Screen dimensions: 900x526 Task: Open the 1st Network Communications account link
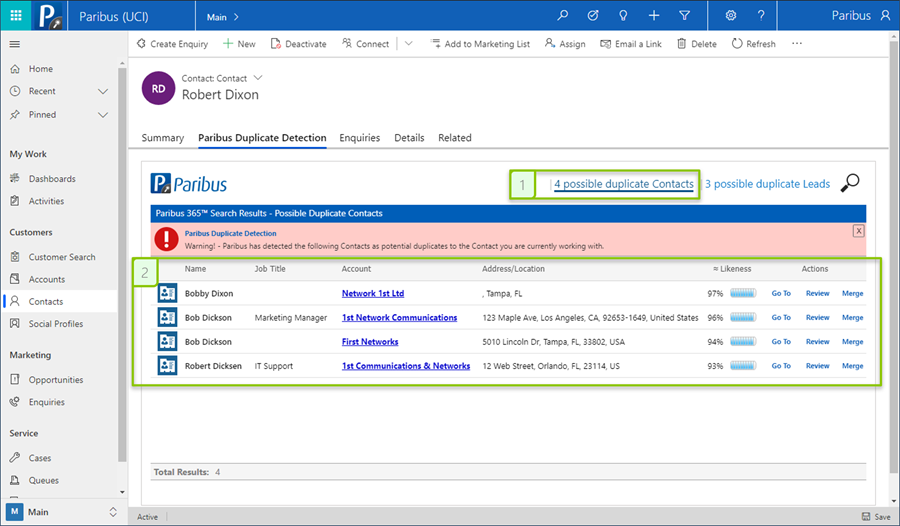[x=399, y=318]
